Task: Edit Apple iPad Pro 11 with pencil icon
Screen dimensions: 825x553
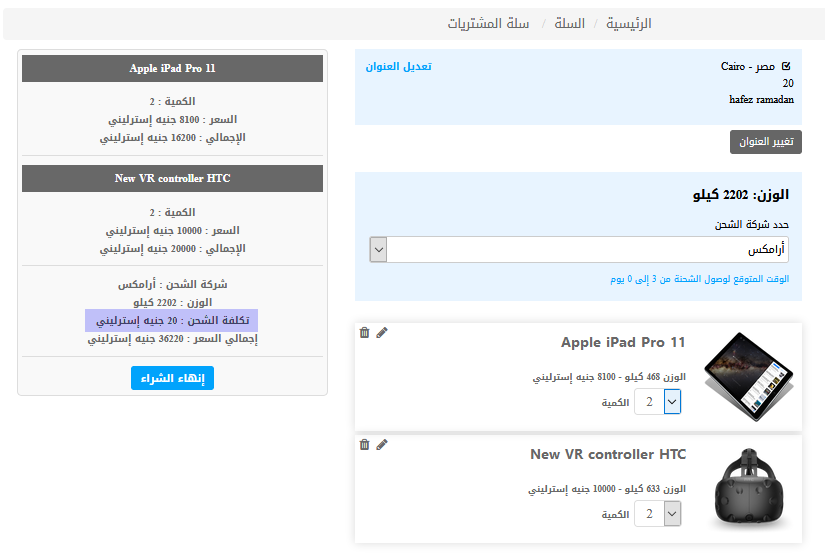Action: [x=382, y=333]
